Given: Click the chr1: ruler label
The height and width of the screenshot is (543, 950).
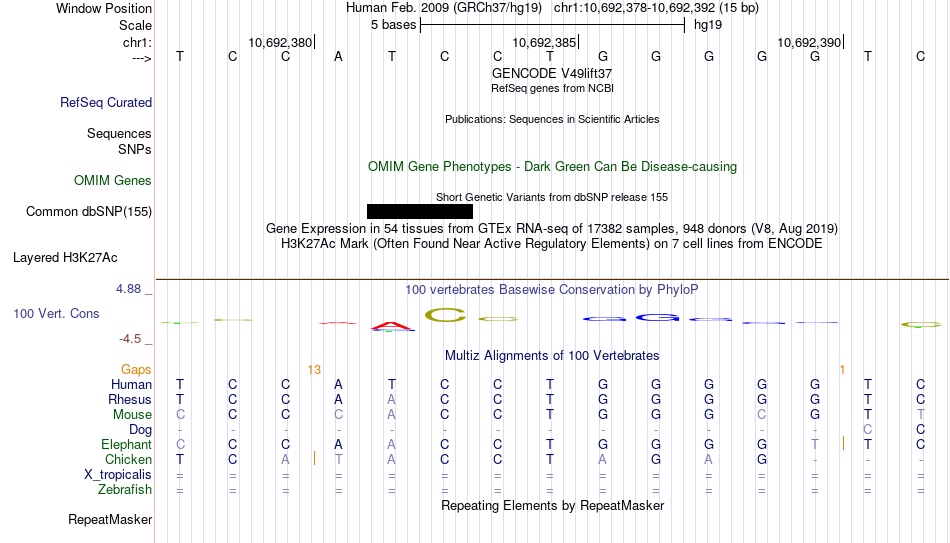Looking at the screenshot, I should click(x=137, y=42).
